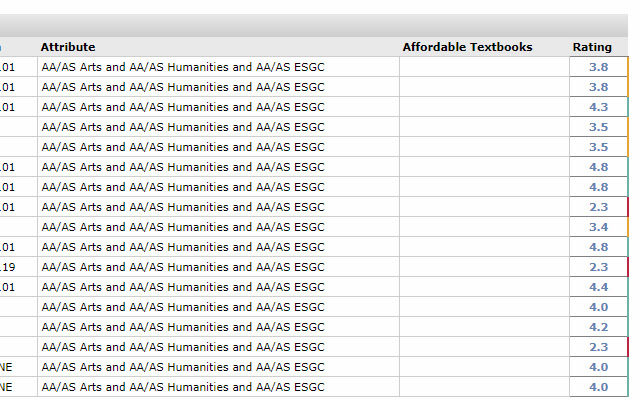Viewport: 640px width, 400px height.
Task: Click the cell ending in 19 in the leftmost column
Action: tap(10, 267)
